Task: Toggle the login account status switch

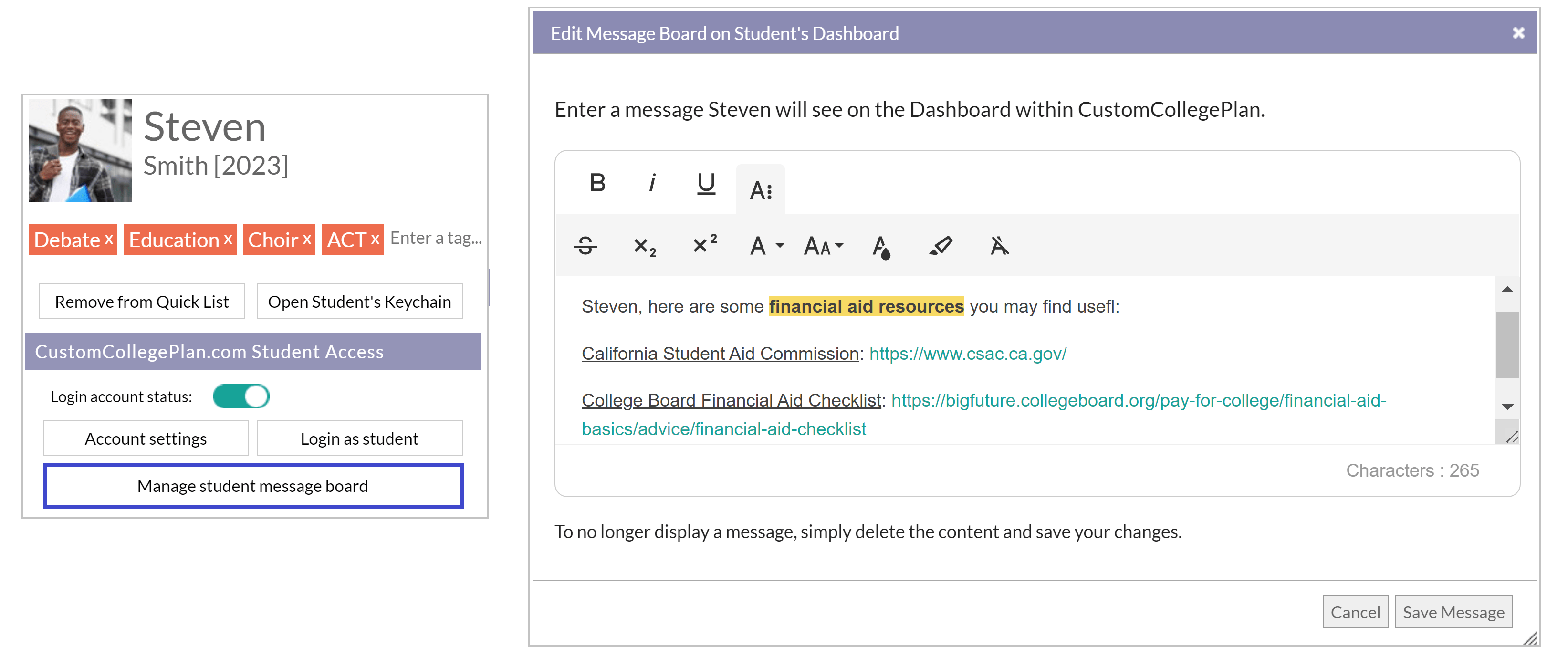Action: coord(240,396)
